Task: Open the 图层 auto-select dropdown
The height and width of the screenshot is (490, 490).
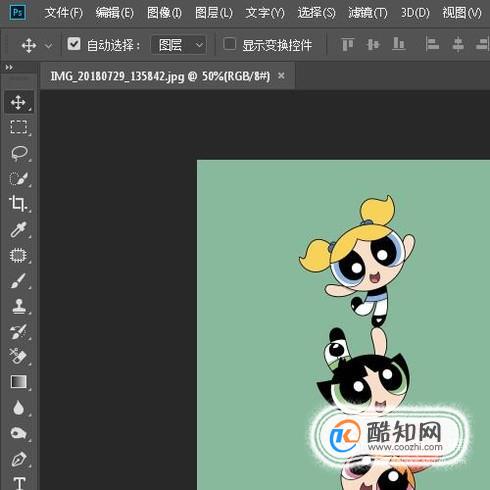Action: tap(179, 45)
